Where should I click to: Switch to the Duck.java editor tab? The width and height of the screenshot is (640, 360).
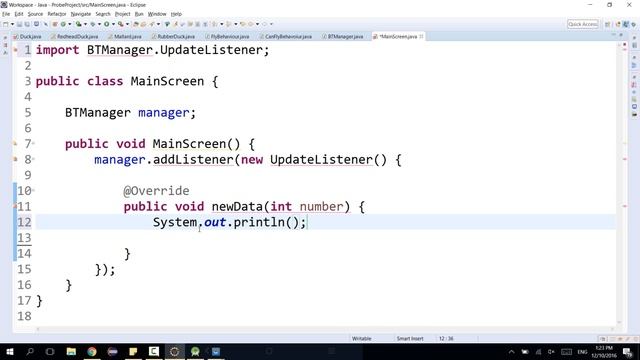pyautogui.click(x=27, y=36)
